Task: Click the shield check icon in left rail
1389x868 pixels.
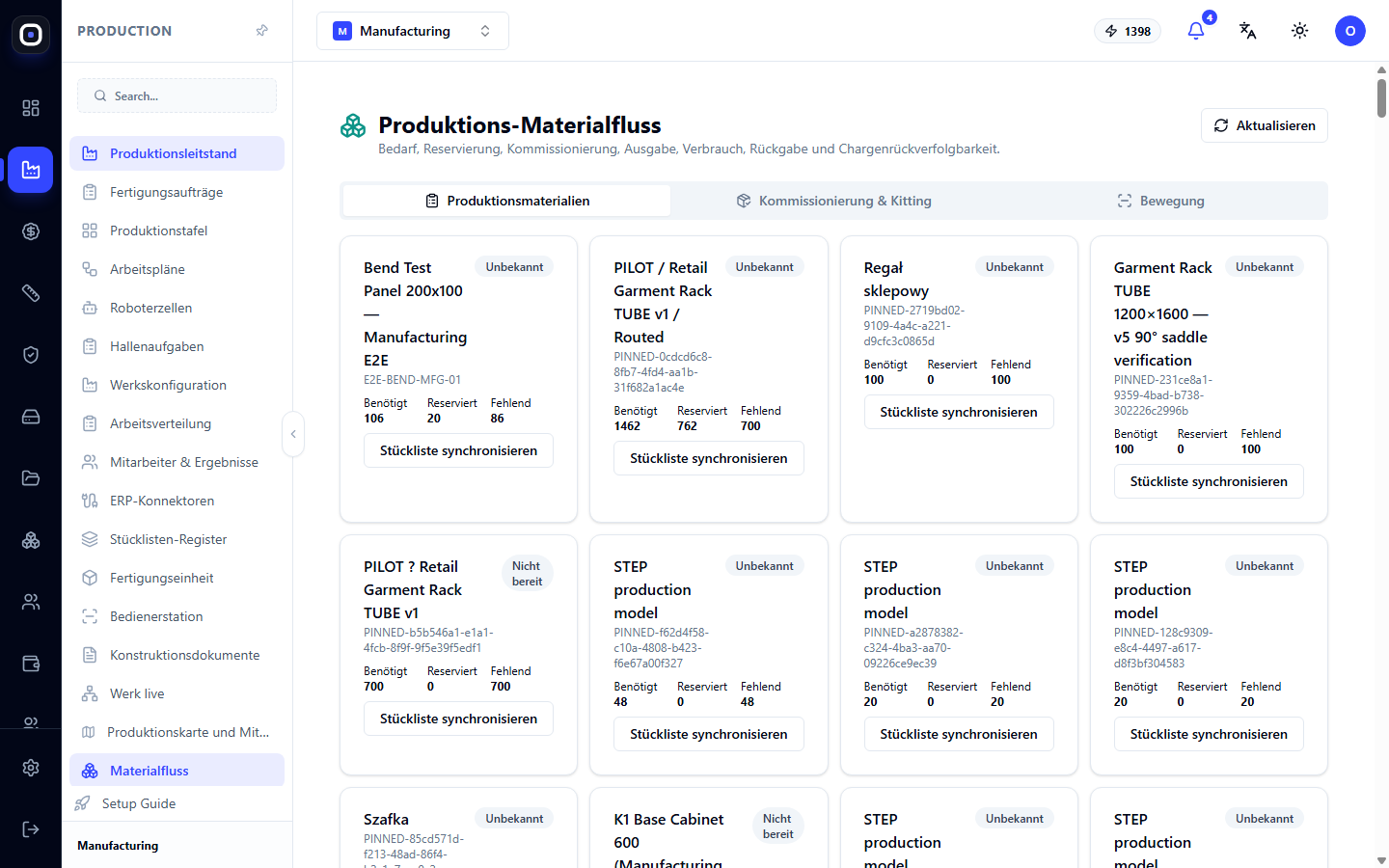Action: (x=31, y=355)
